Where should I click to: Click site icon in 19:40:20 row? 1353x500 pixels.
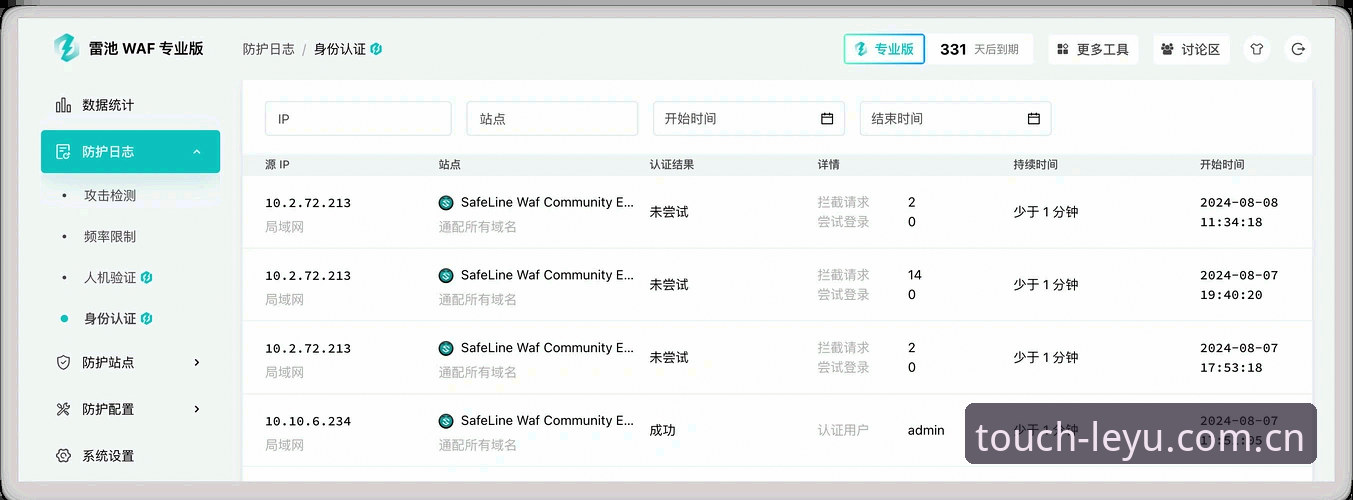click(446, 276)
